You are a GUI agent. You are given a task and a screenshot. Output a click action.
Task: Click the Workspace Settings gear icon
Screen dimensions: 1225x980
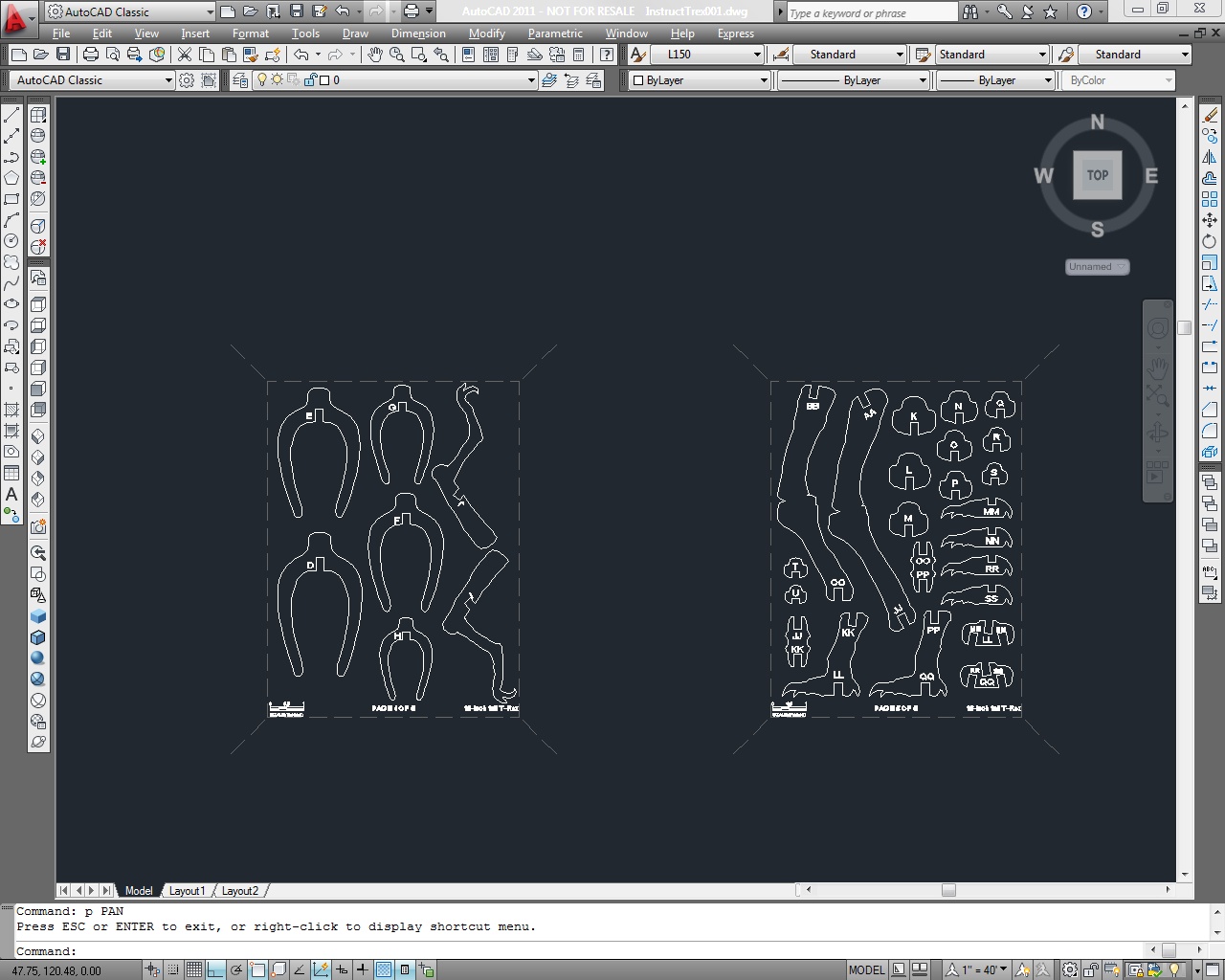point(187,80)
